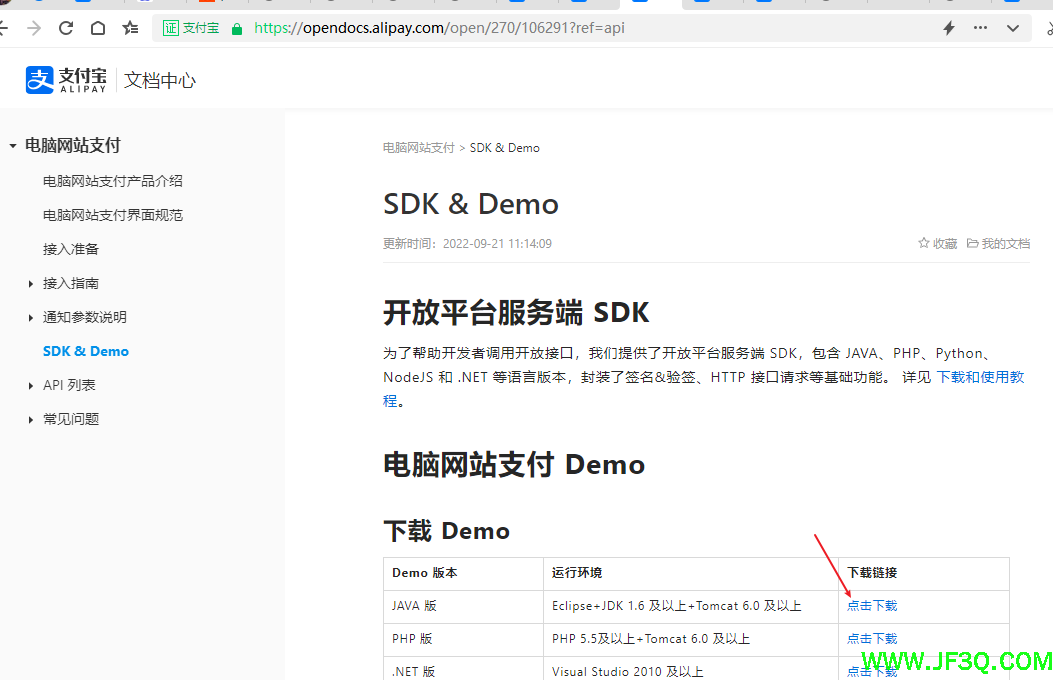
Task: Click the 收藏 star to bookmark page
Action: click(937, 244)
